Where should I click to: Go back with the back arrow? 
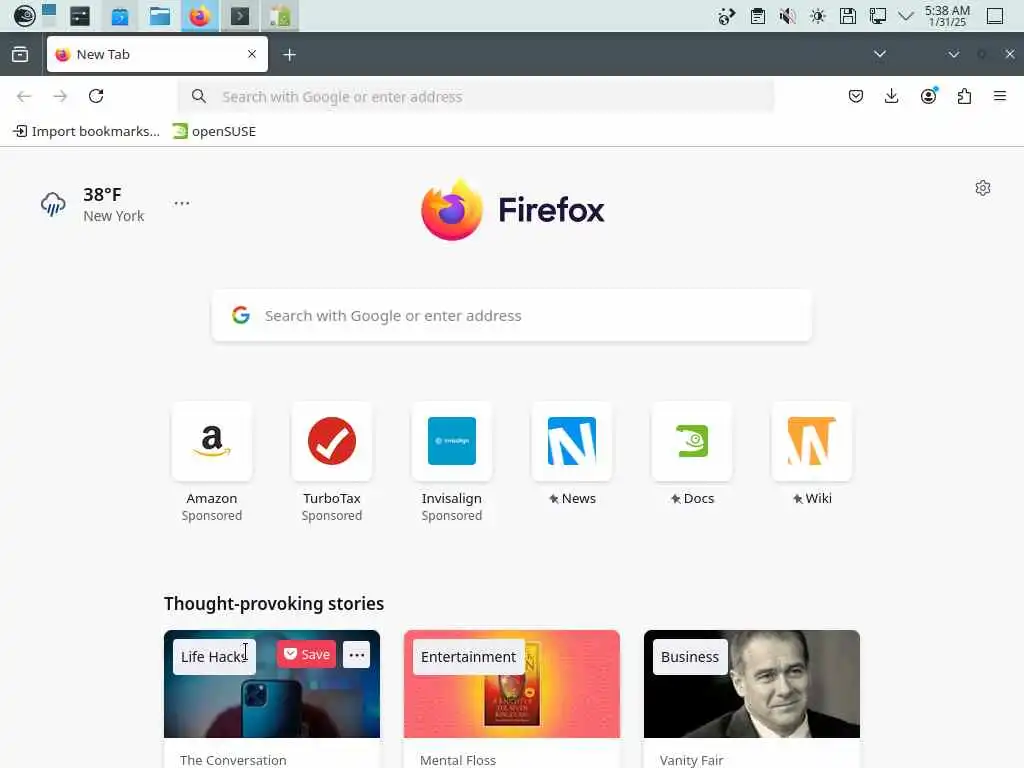pyautogui.click(x=24, y=97)
